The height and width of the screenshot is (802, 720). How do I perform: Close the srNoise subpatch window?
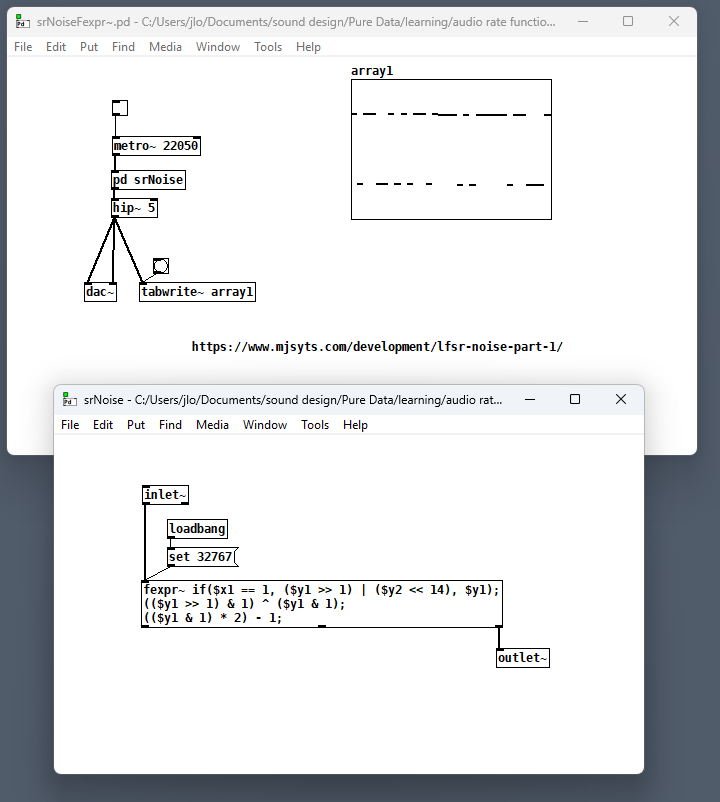621,399
